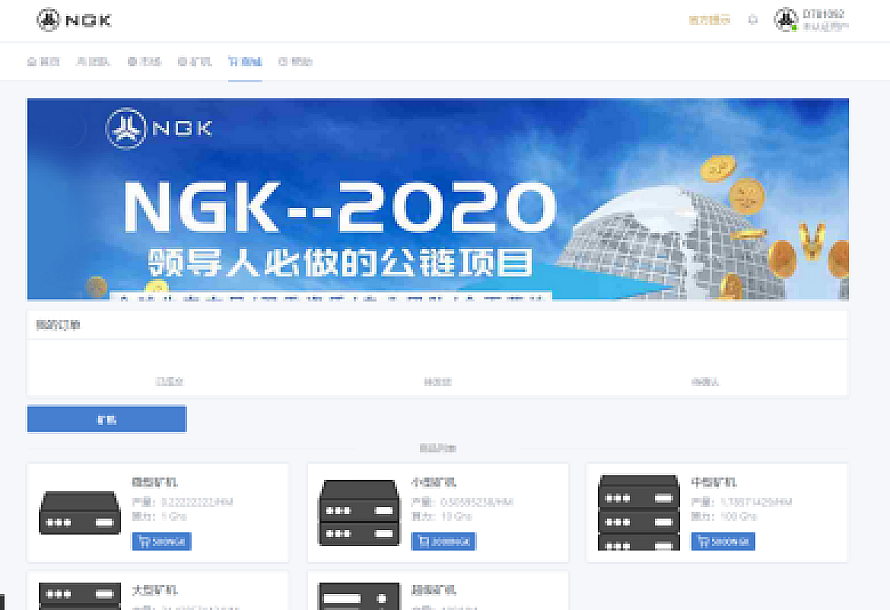Buy the medium miner via cart button

[x=723, y=541]
